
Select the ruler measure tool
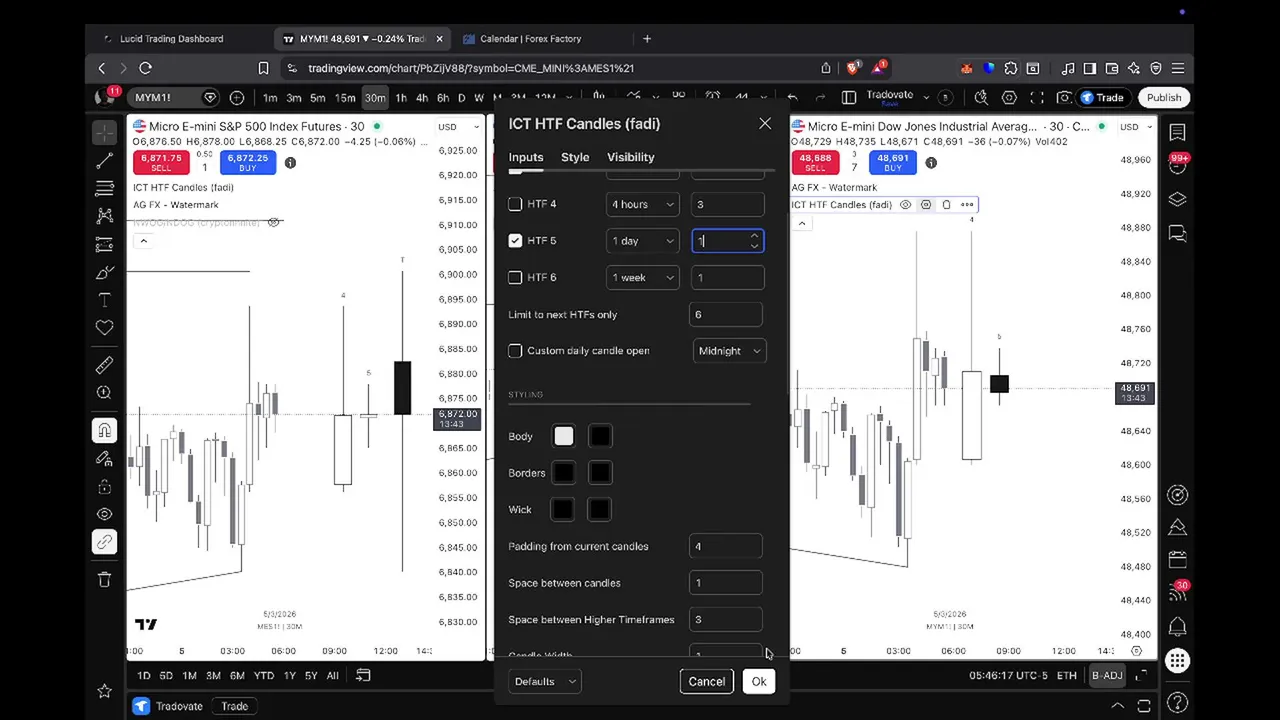[104, 365]
